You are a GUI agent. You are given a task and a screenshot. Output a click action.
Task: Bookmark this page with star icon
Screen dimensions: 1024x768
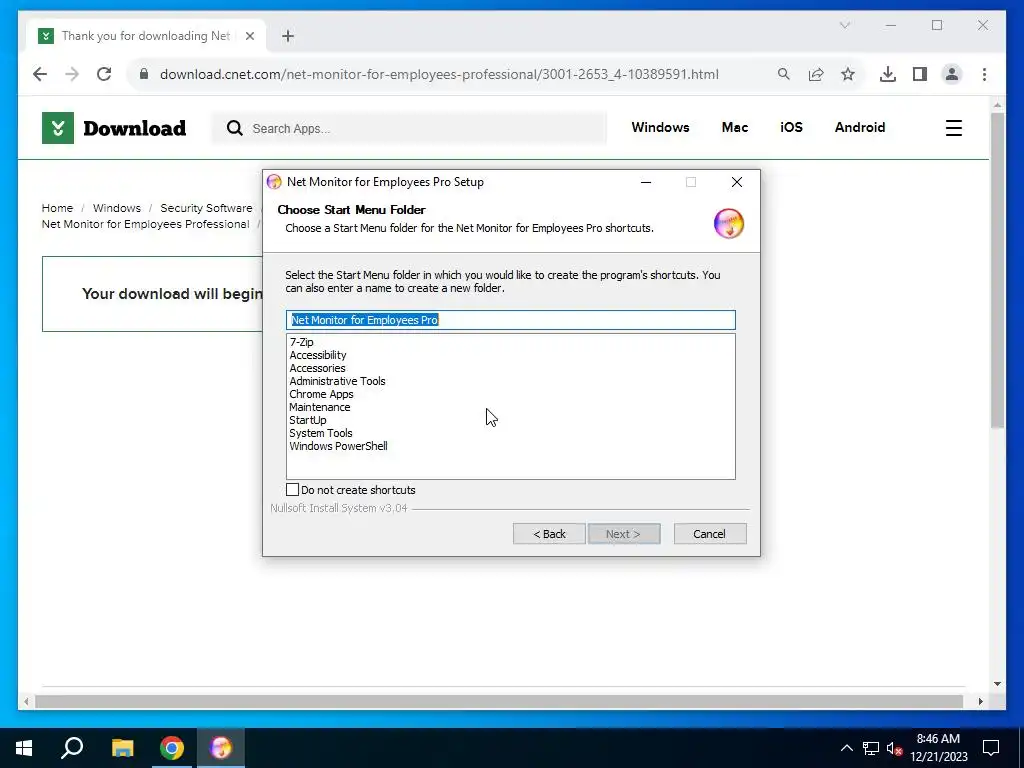[x=848, y=74]
